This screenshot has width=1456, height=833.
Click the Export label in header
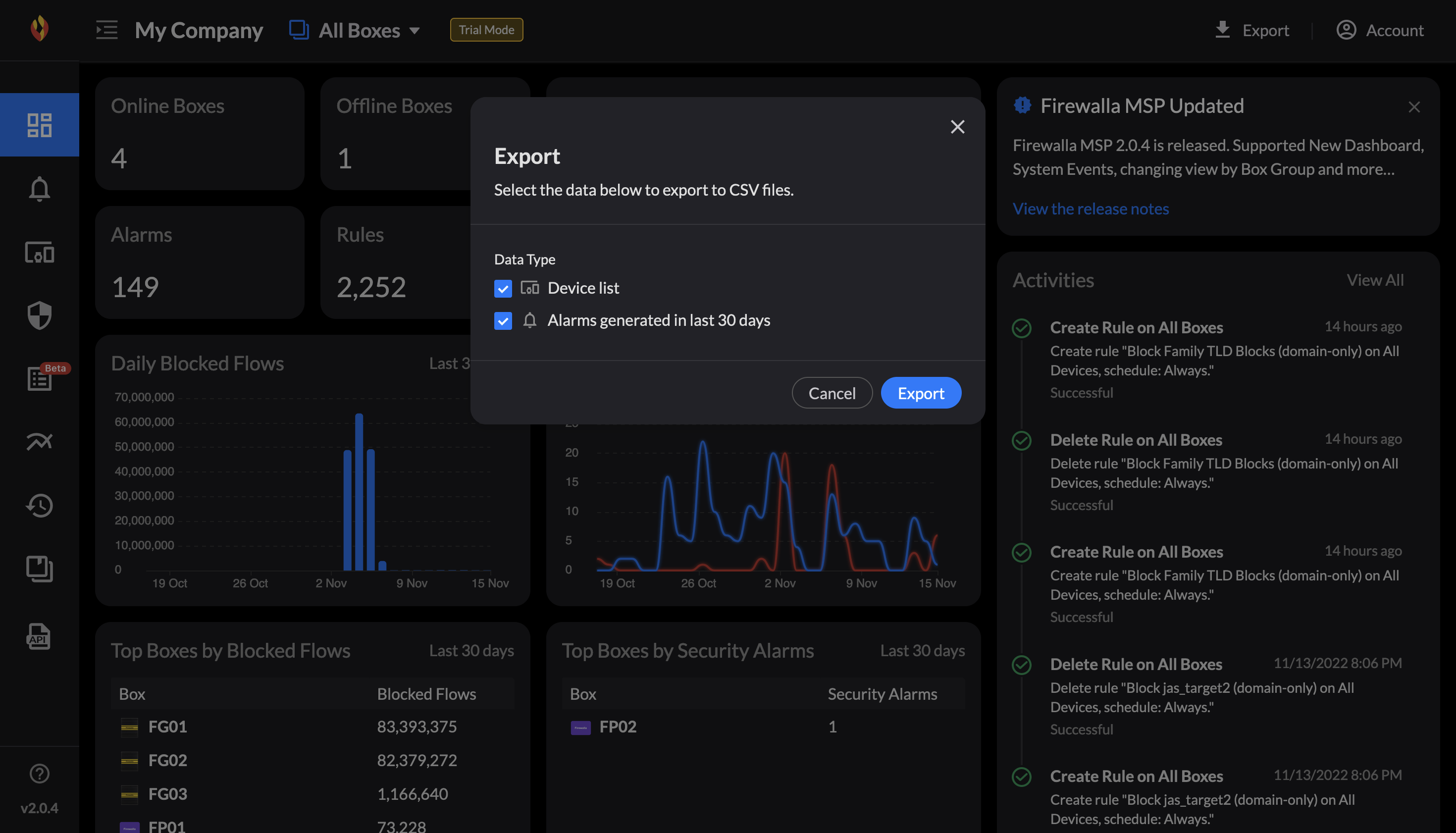coord(1265,30)
